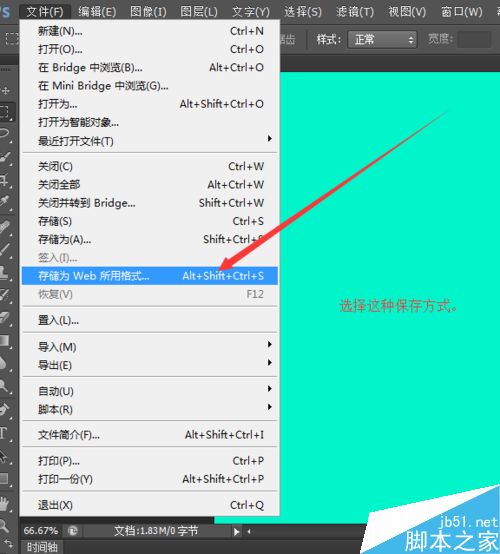Select the Rectangle shape tool
The height and width of the screenshot is (554, 500).
pyautogui.click(x=5, y=478)
